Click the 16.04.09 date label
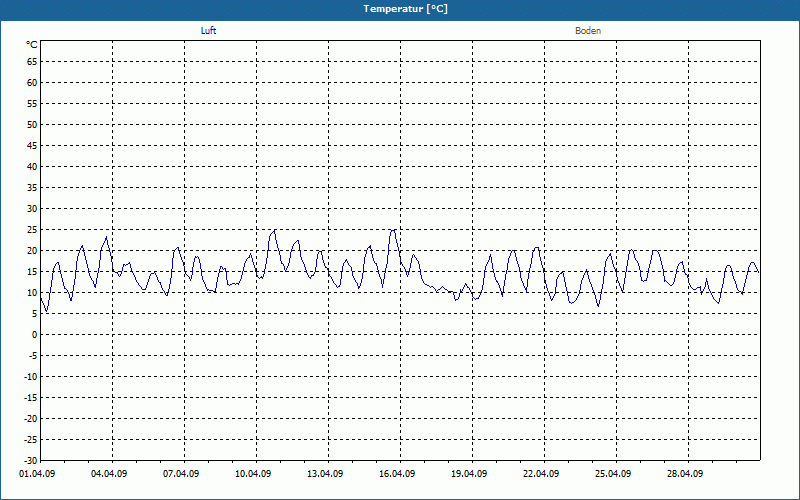800x500 pixels. (397, 473)
